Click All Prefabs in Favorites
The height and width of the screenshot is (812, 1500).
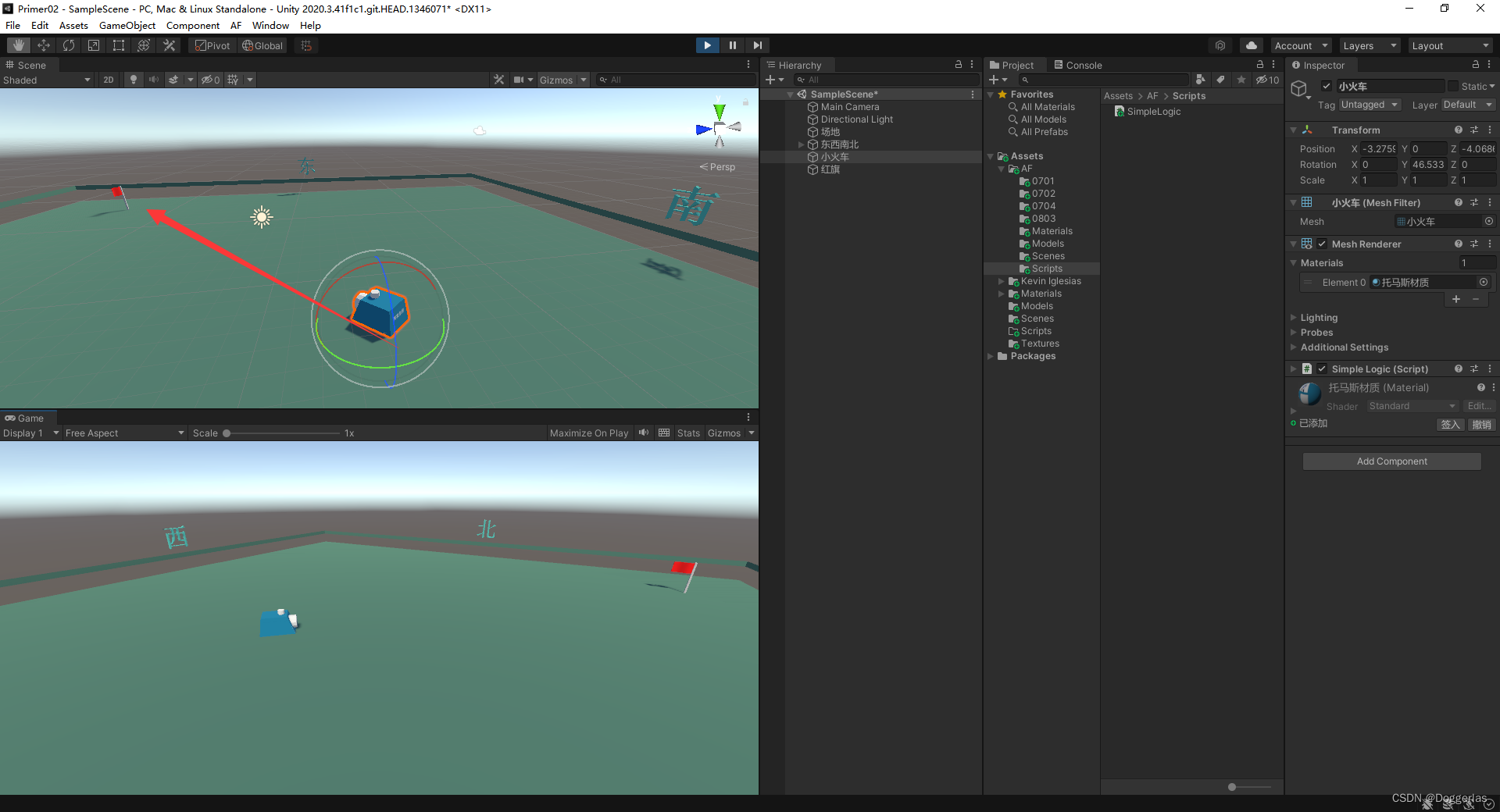(x=1044, y=132)
